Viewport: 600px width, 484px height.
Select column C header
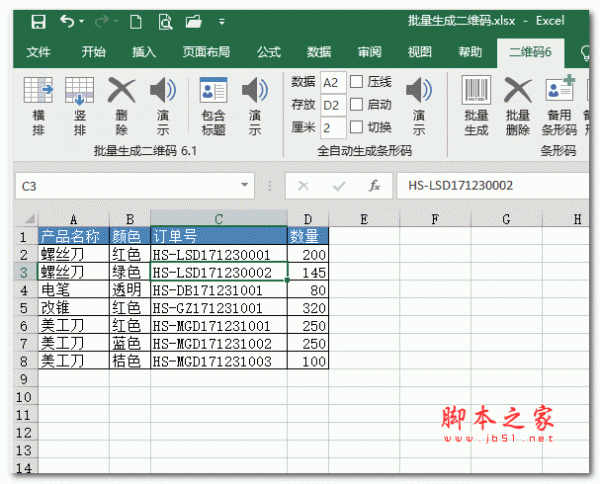[218, 219]
